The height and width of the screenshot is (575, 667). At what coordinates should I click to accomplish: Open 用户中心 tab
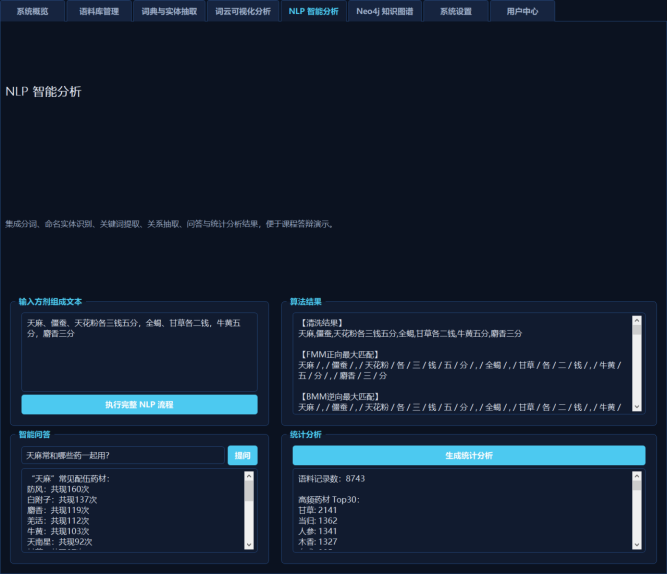(522, 11)
